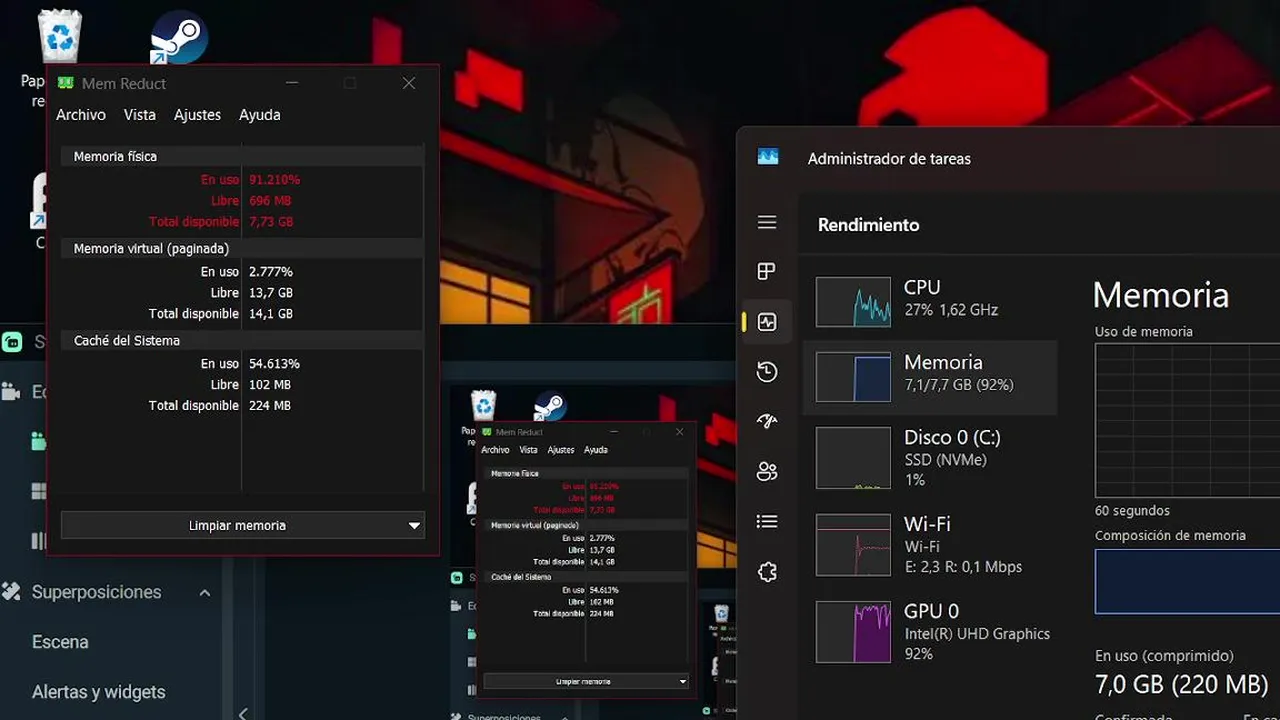Select the Memoria física En uso value 91.210%
The width and height of the screenshot is (1280, 720).
point(274,180)
